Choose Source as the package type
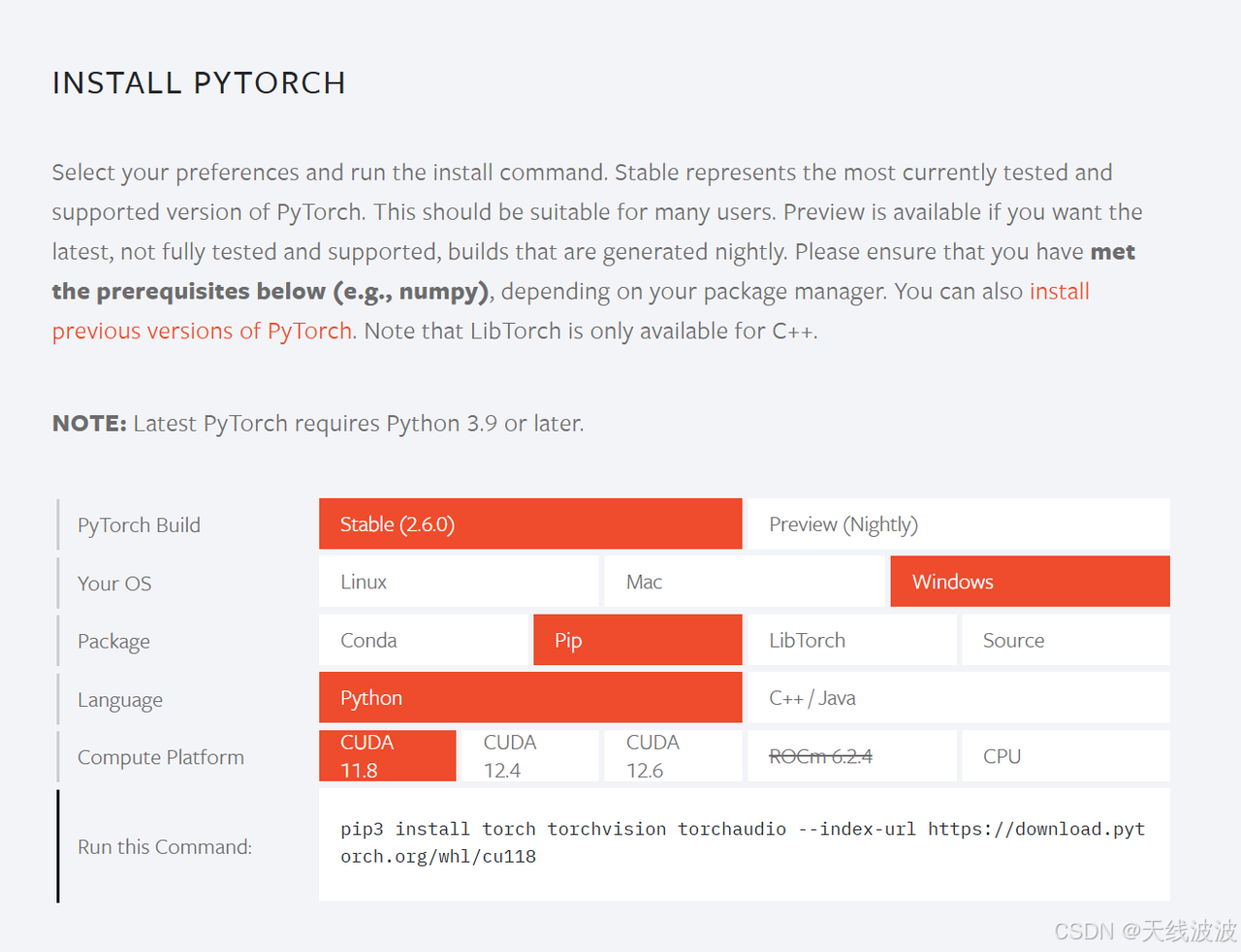The height and width of the screenshot is (952, 1241). (x=1065, y=640)
